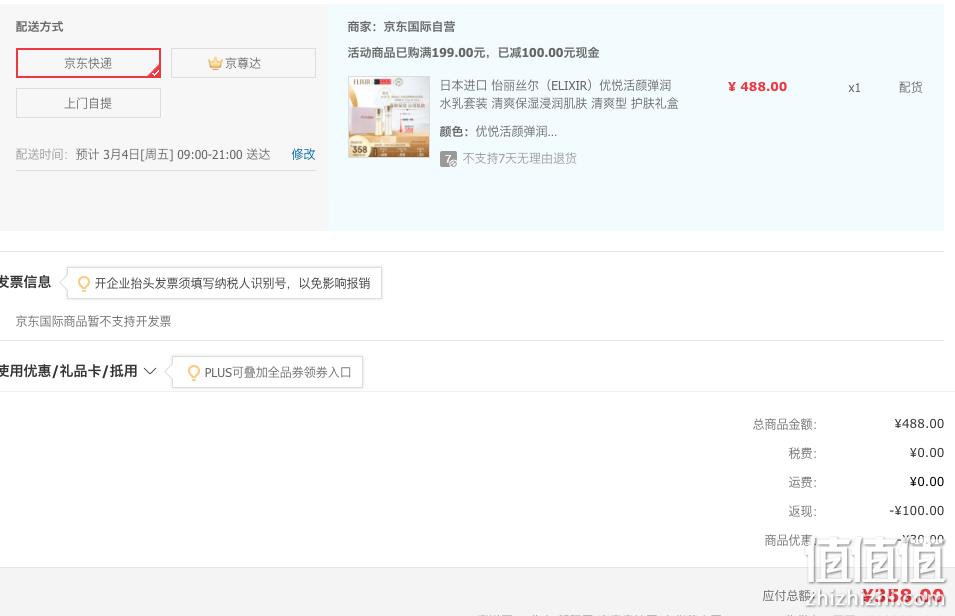This screenshot has width=955, height=616.
Task: Pick 上门自提 self-pickup option
Action: click(88, 103)
